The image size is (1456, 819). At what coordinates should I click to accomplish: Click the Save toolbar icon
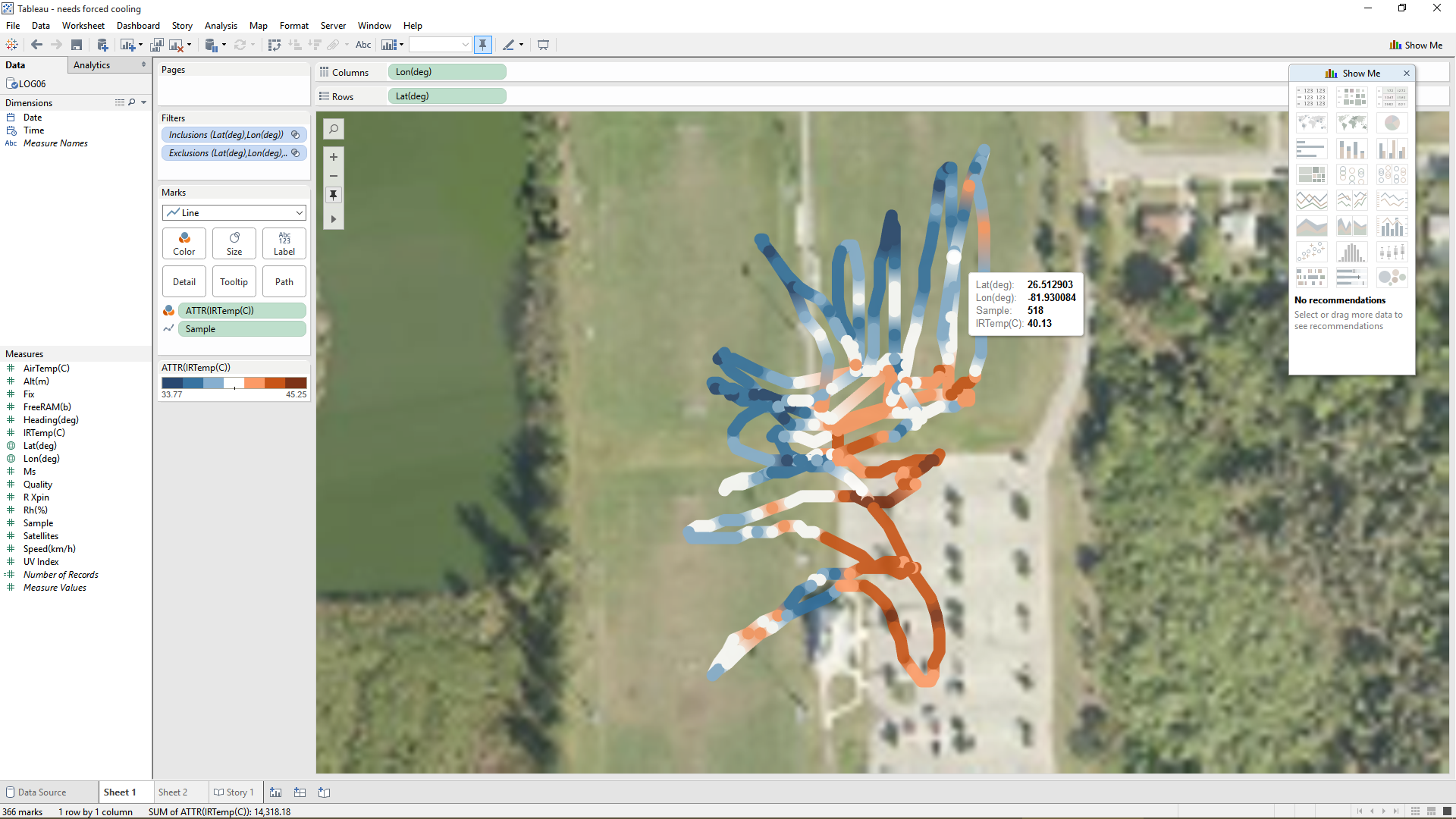[x=77, y=45]
